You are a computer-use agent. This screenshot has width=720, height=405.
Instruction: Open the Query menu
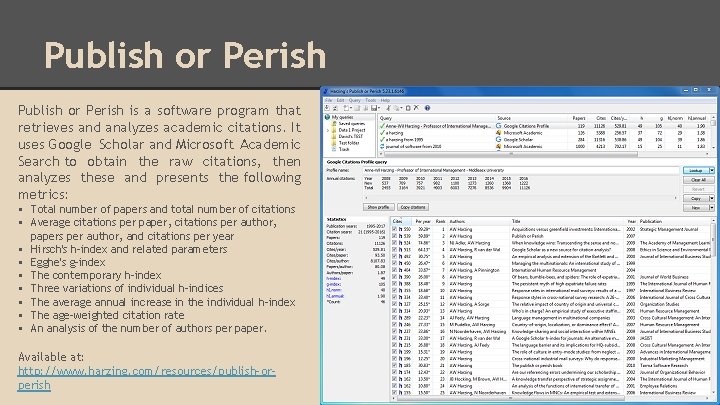click(x=354, y=100)
